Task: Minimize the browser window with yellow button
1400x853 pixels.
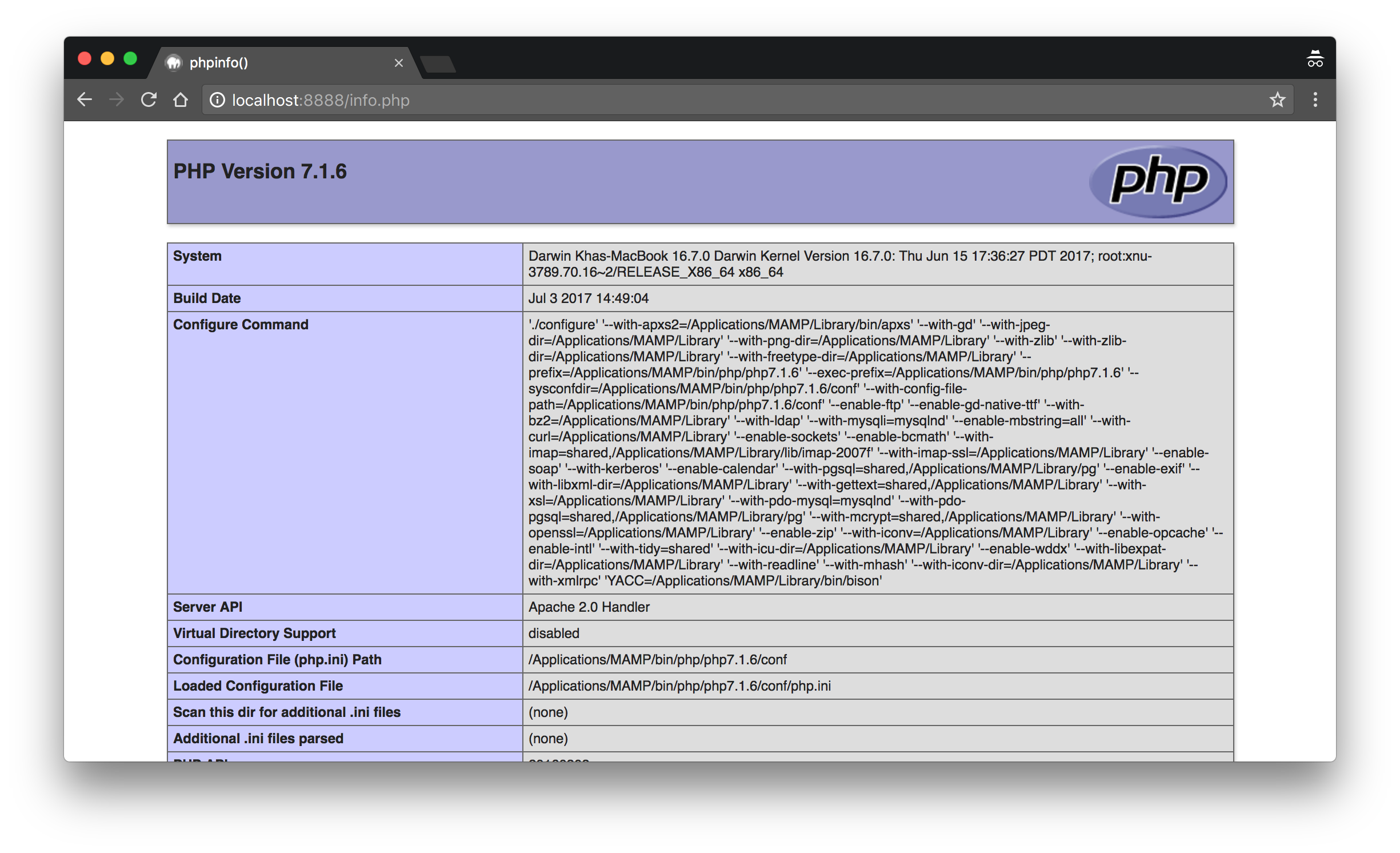Action: tap(107, 59)
